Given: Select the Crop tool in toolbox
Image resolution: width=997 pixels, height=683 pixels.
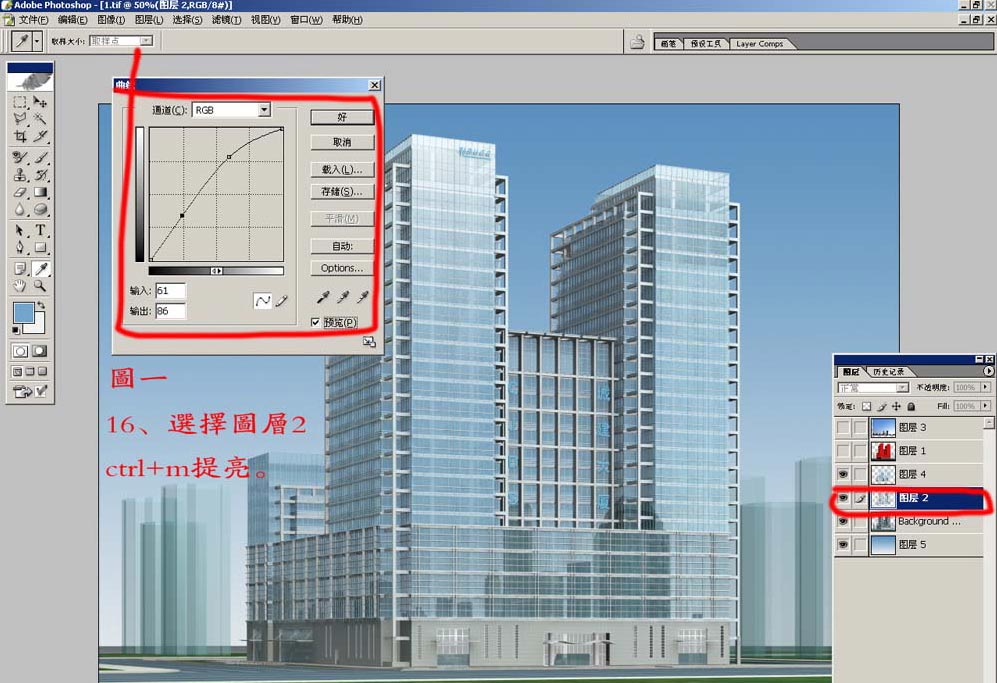Looking at the screenshot, I should tap(20, 137).
